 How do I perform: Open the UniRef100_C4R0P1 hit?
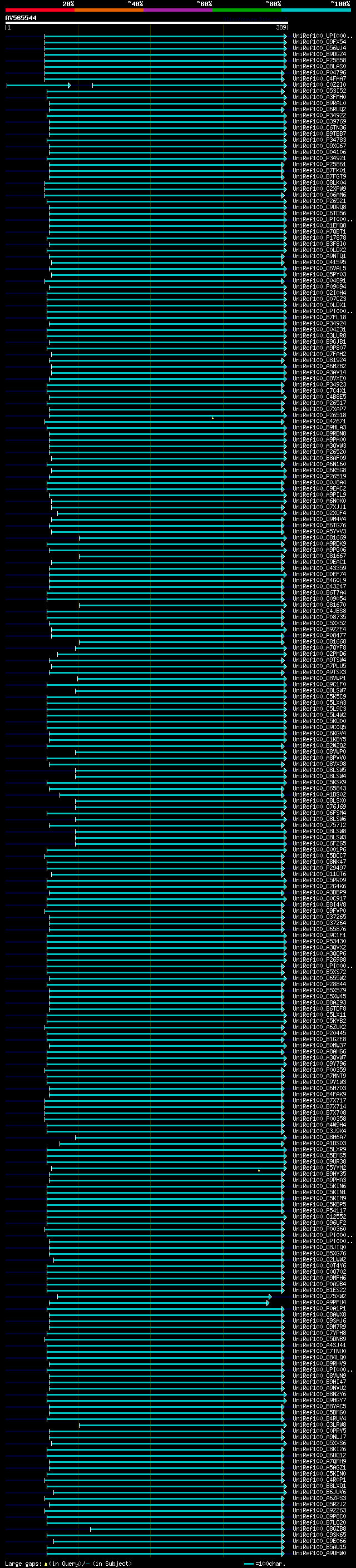click(319, 1480)
